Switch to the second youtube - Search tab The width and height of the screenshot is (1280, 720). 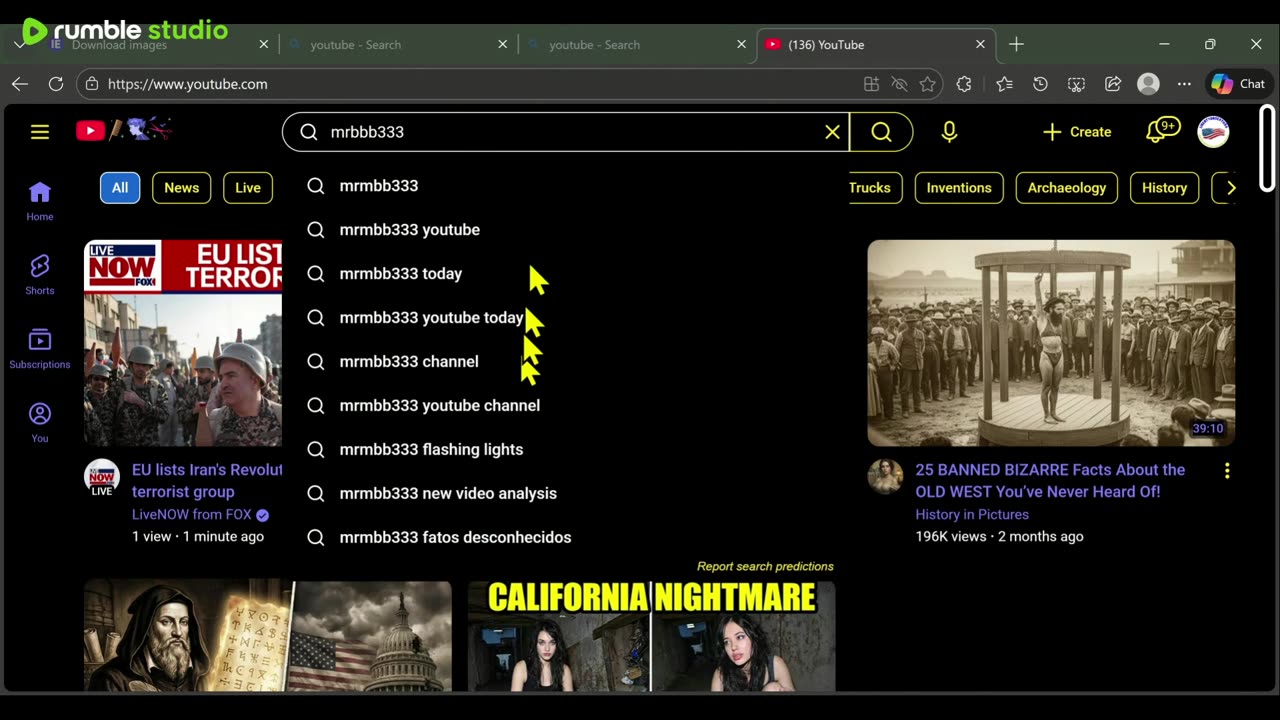tap(638, 44)
